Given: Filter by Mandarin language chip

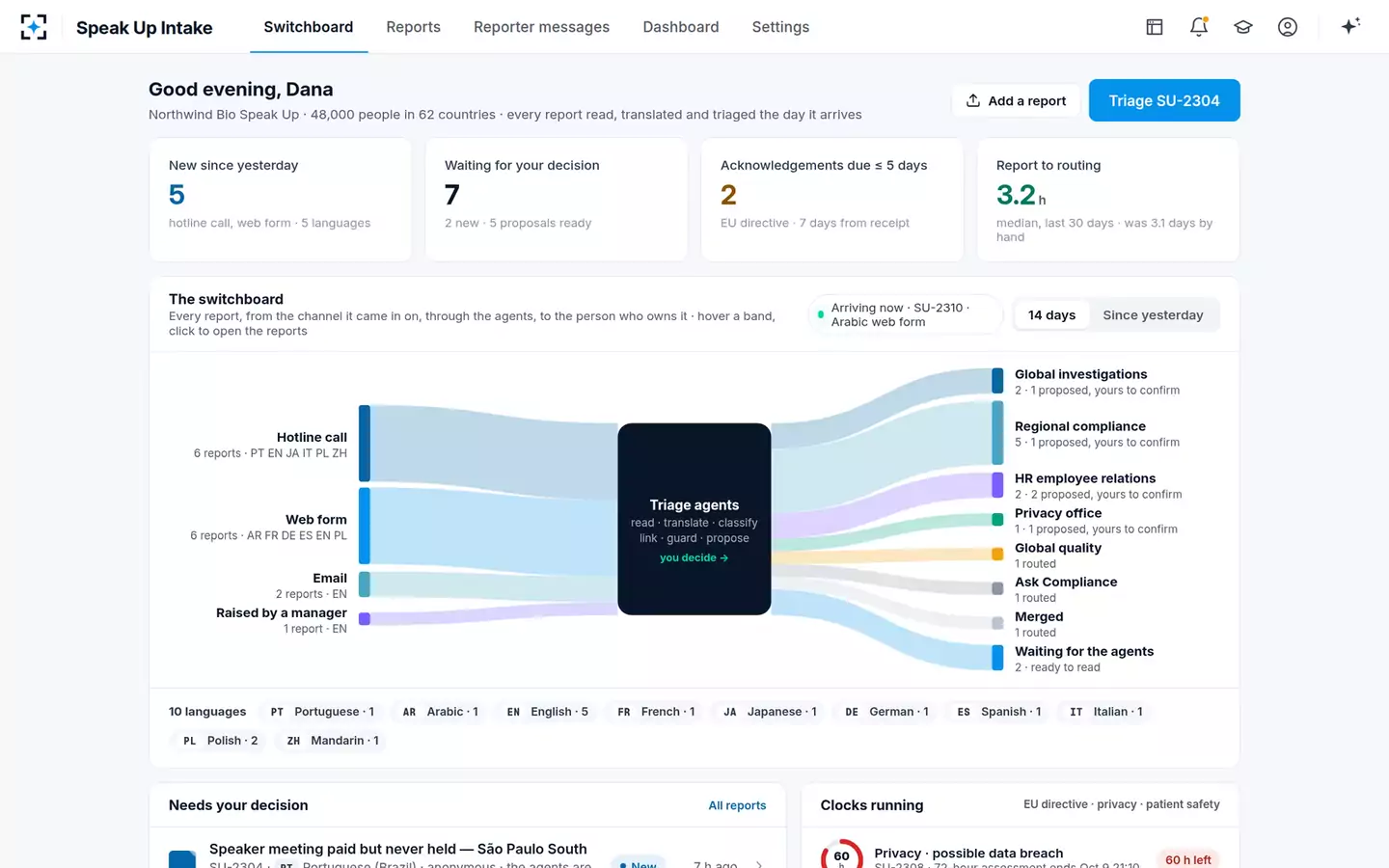Looking at the screenshot, I should (x=332, y=741).
